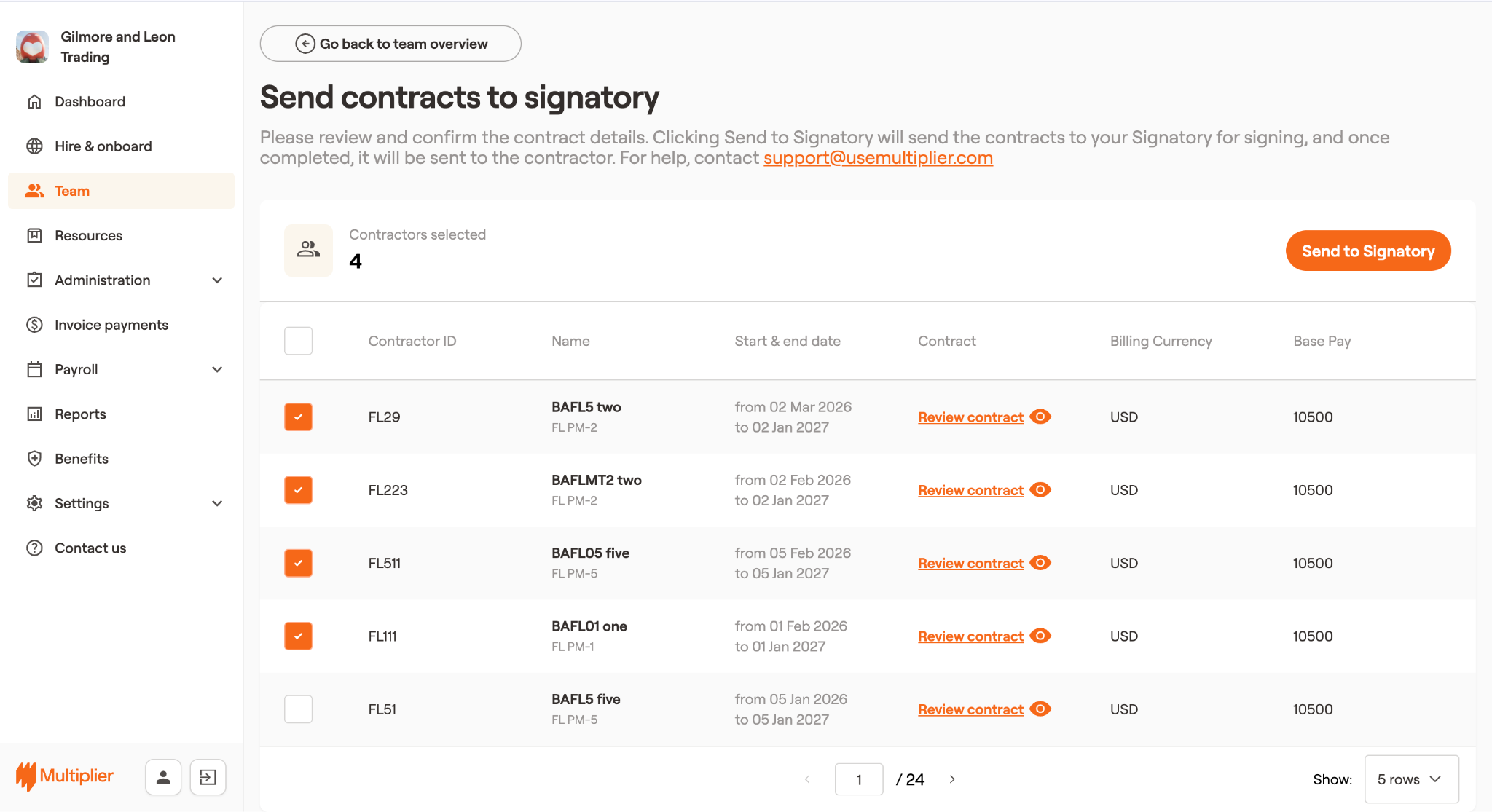Uncheck the checkbox for contractor FL223
The width and height of the screenshot is (1492, 812).
coord(298,490)
